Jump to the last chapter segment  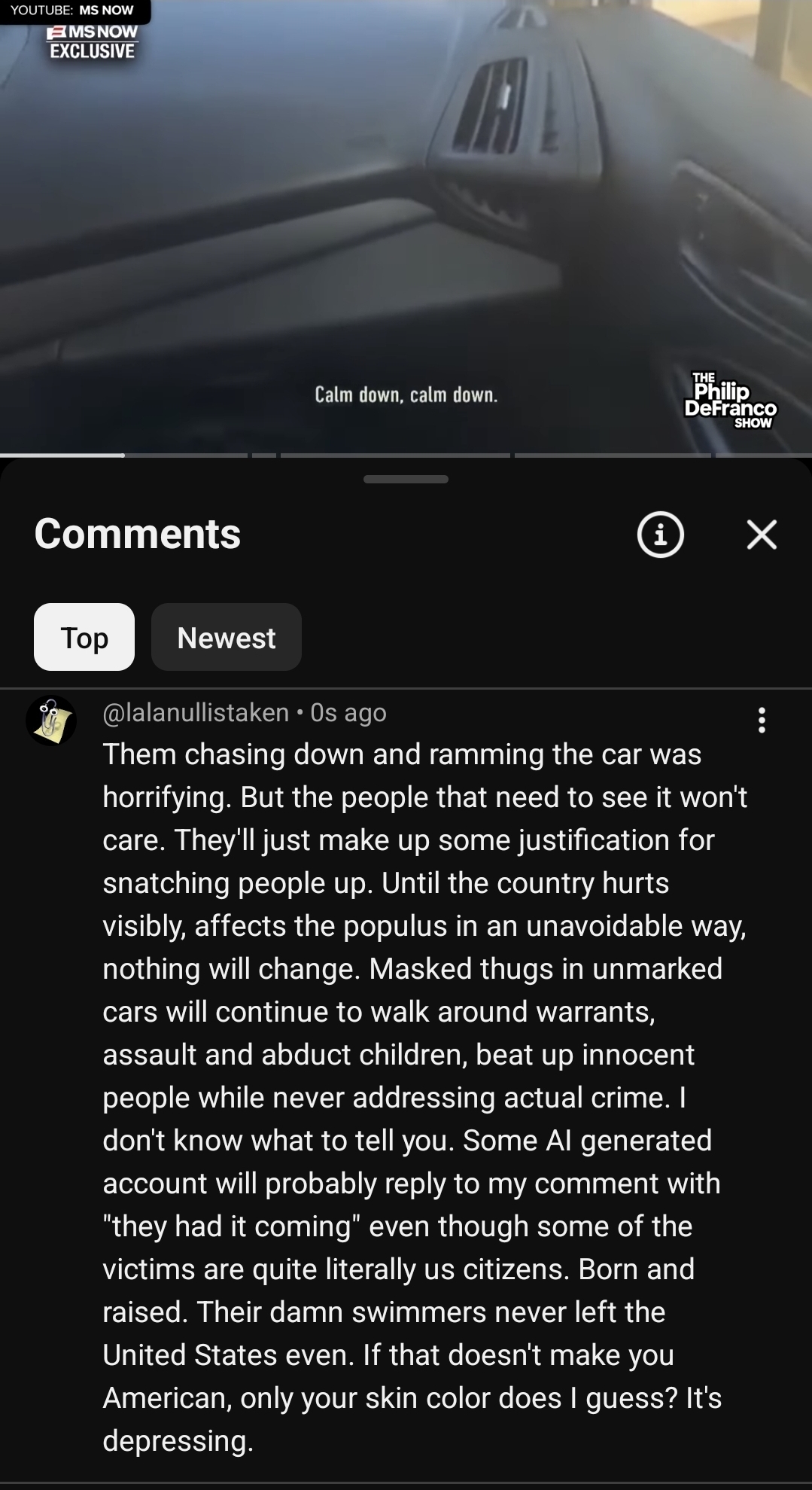(764, 455)
